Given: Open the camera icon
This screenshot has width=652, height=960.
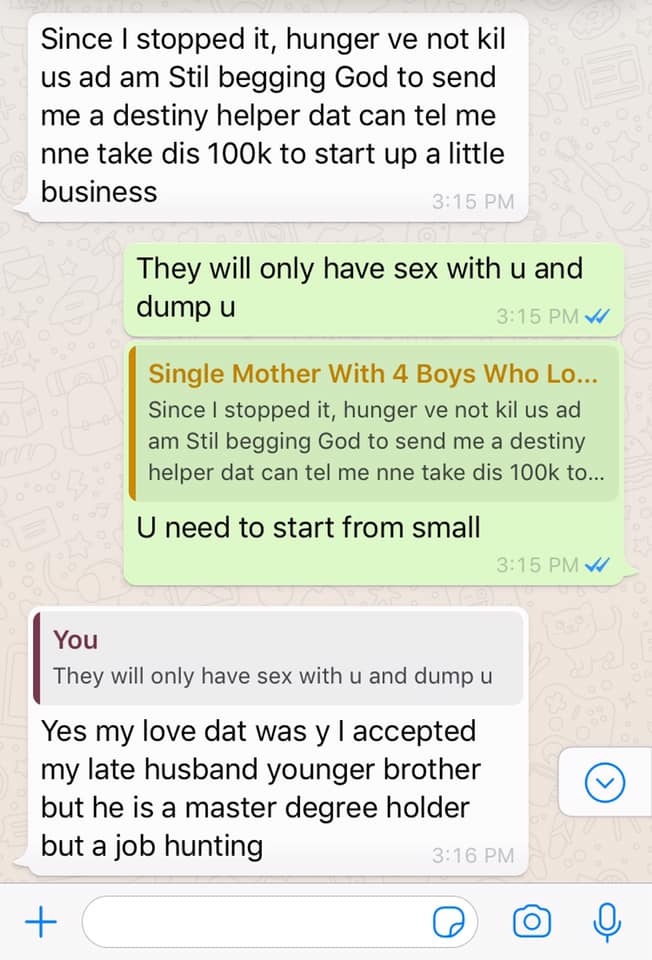Looking at the screenshot, I should (531, 921).
